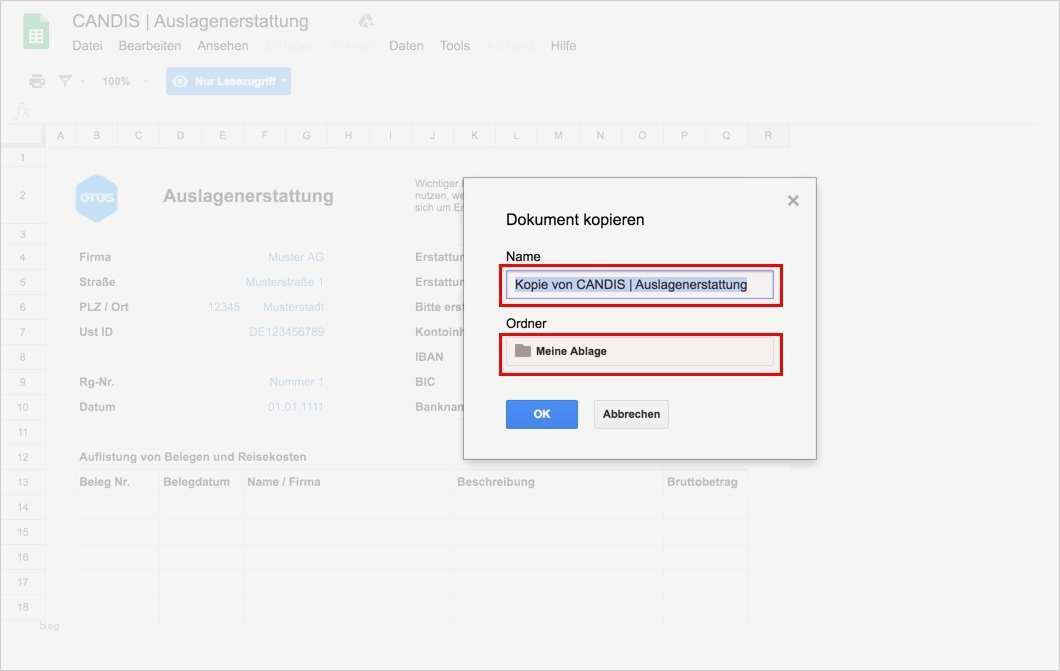Click the blue OK button
Screen dimensions: 1060x671
pos(541,414)
